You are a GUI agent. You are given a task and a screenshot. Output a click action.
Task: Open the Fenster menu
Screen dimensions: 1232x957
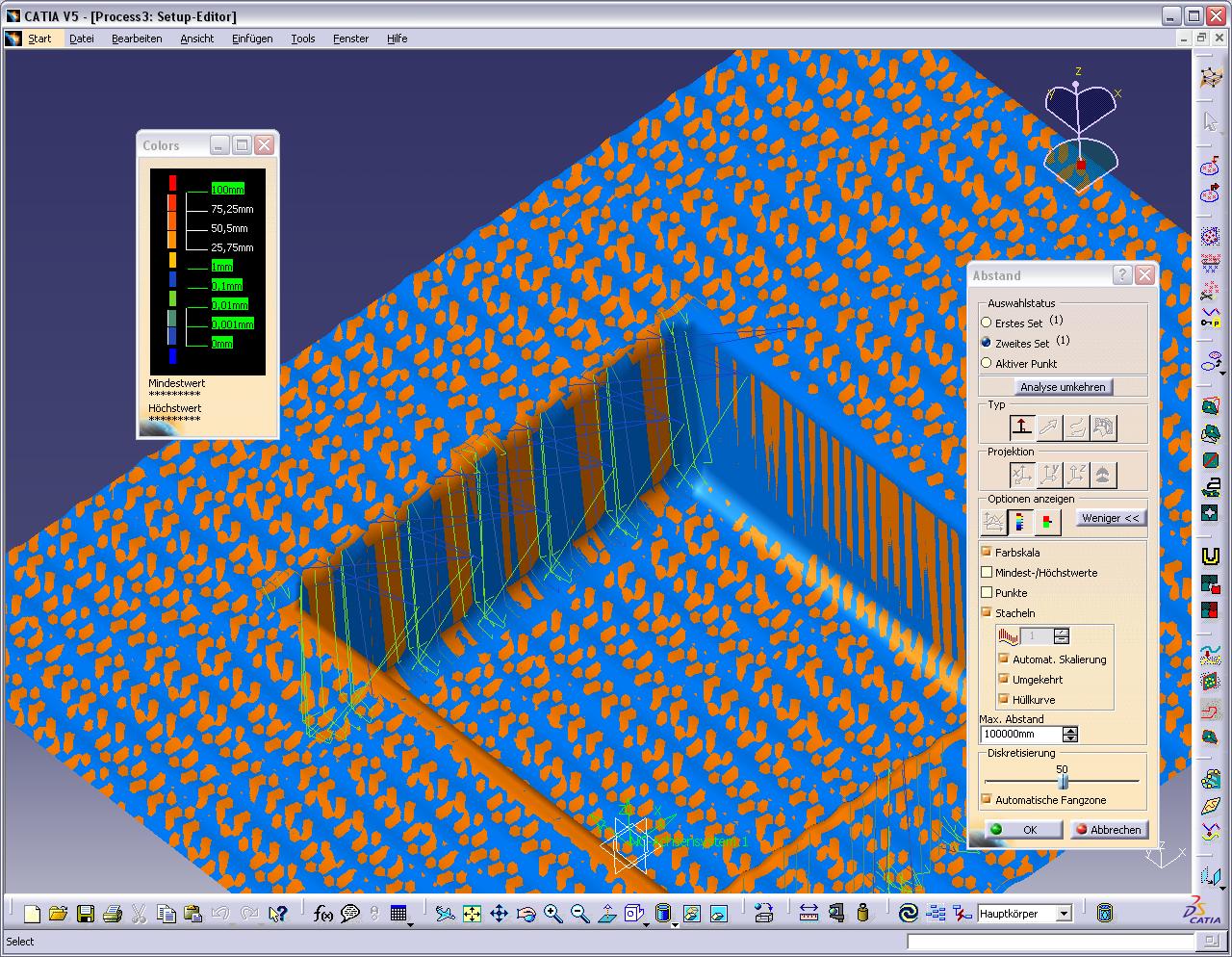pyautogui.click(x=351, y=39)
